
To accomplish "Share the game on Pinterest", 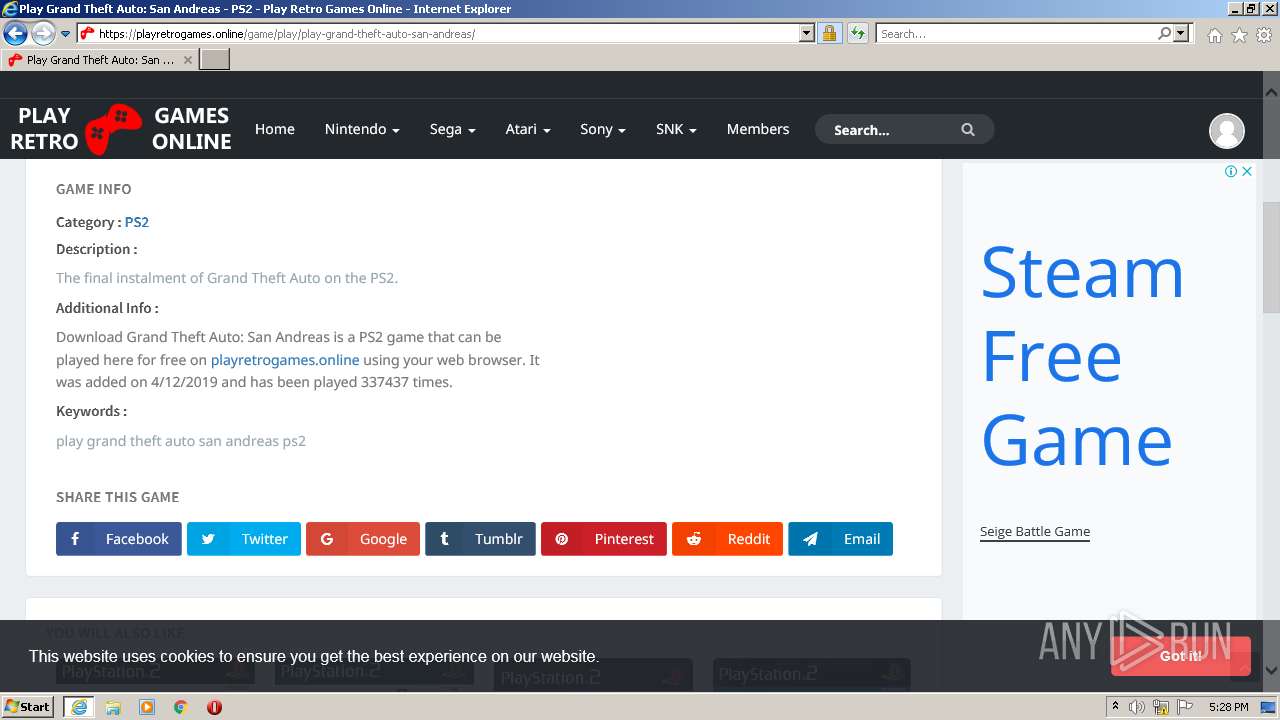I will 604,539.
